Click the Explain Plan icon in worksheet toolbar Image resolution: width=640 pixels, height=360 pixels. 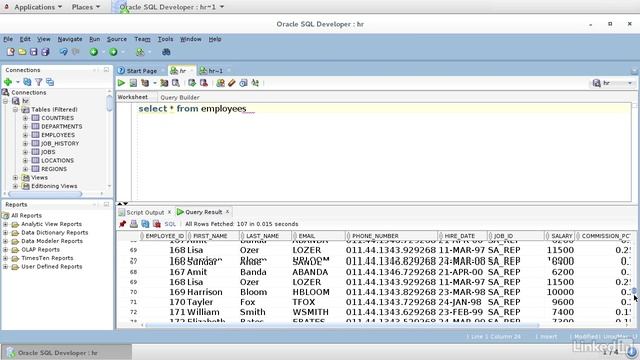[x=145, y=83]
